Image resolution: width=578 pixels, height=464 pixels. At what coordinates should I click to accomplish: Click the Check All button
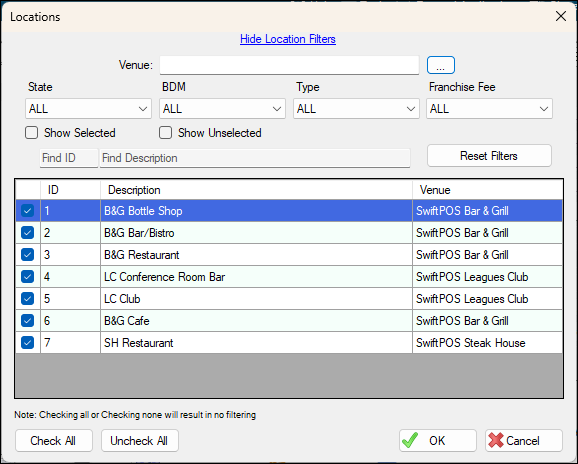54,440
